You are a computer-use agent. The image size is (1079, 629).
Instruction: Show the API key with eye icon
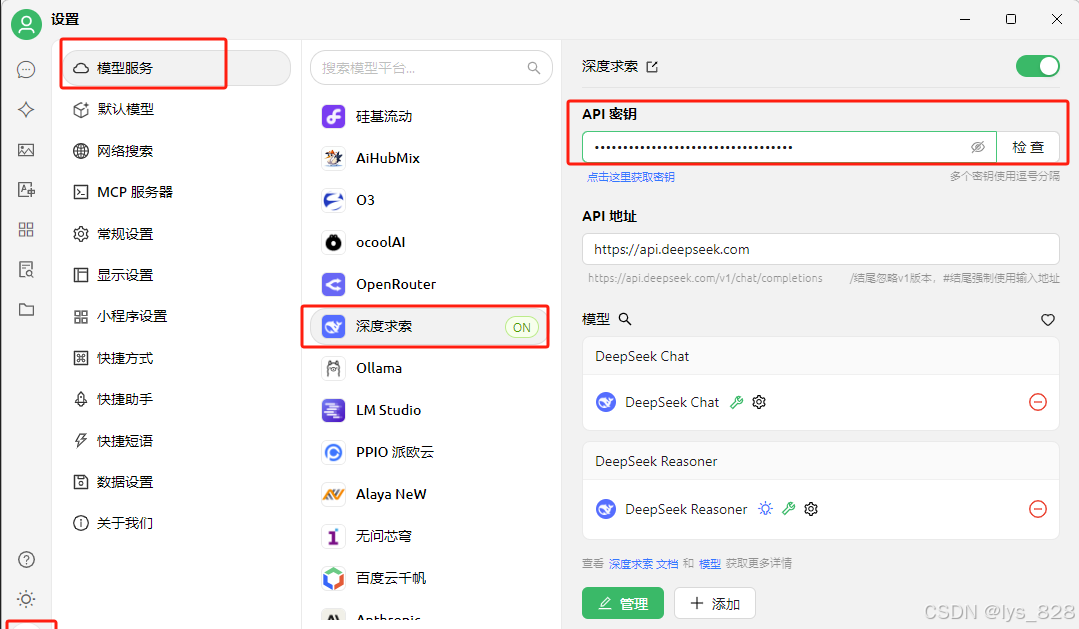pyautogui.click(x=977, y=147)
